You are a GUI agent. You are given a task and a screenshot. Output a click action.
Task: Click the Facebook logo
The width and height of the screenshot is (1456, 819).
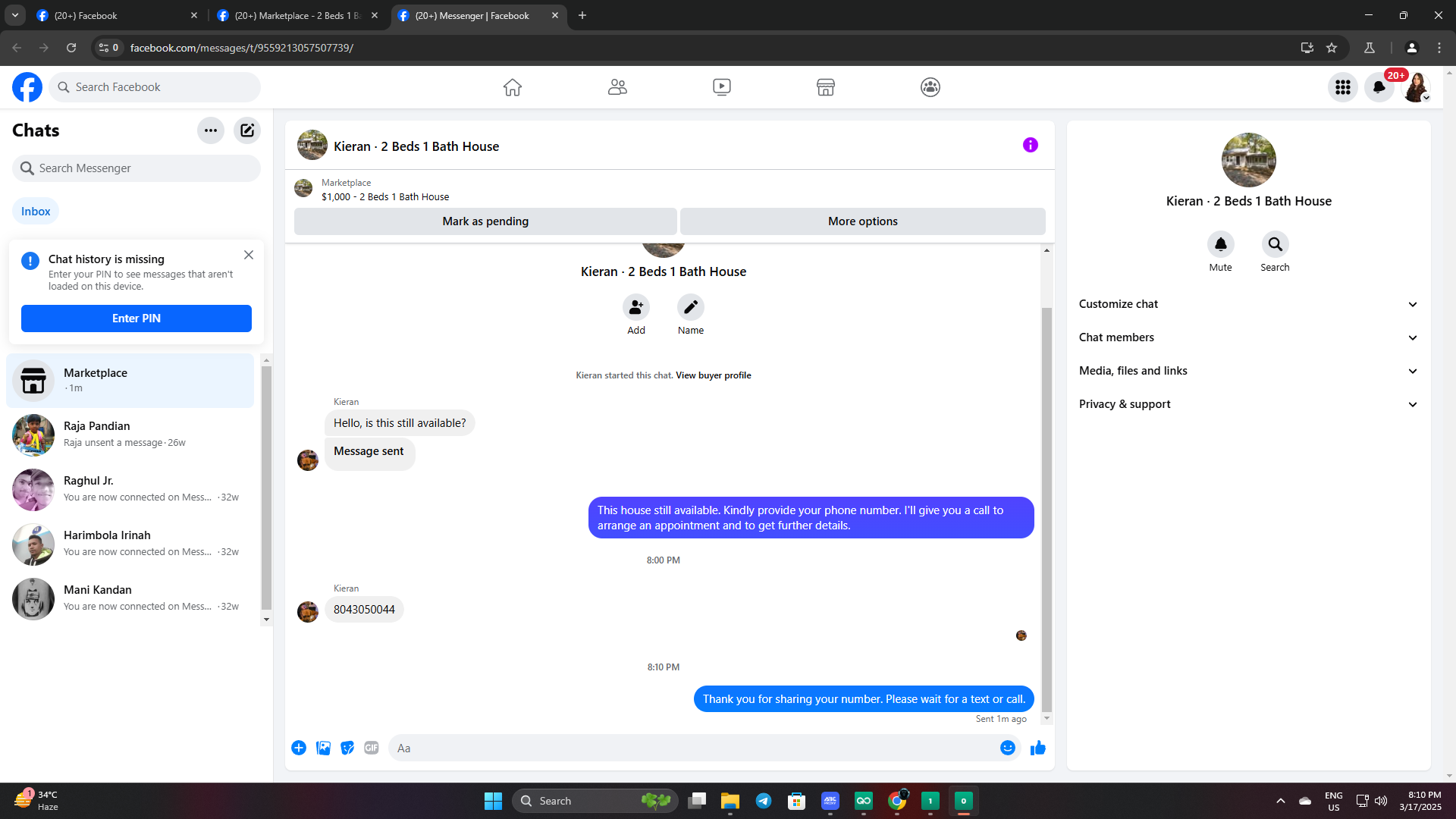tap(27, 87)
